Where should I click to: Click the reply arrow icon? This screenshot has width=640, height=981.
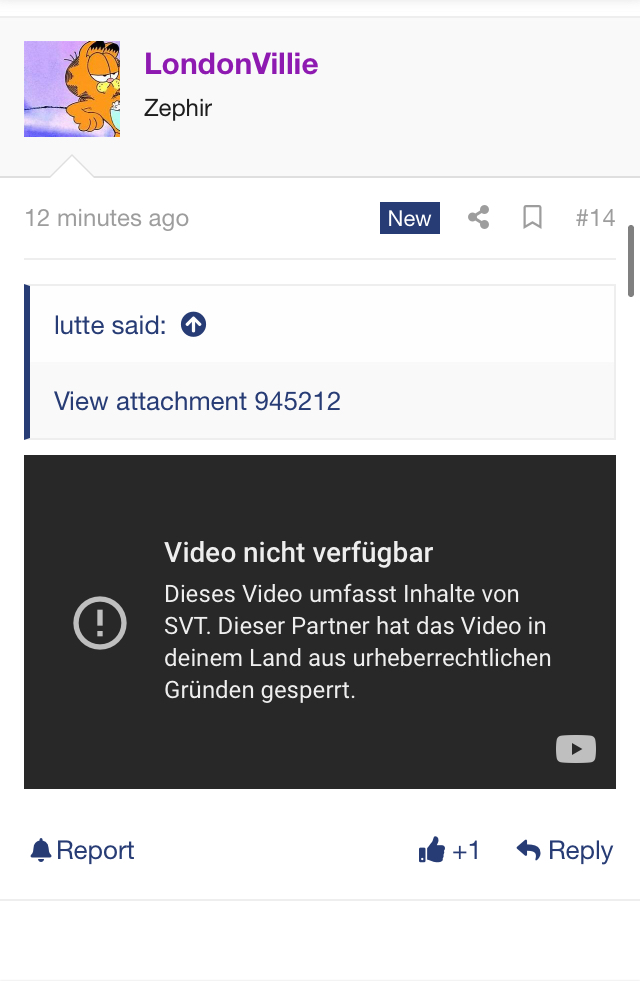click(x=529, y=850)
